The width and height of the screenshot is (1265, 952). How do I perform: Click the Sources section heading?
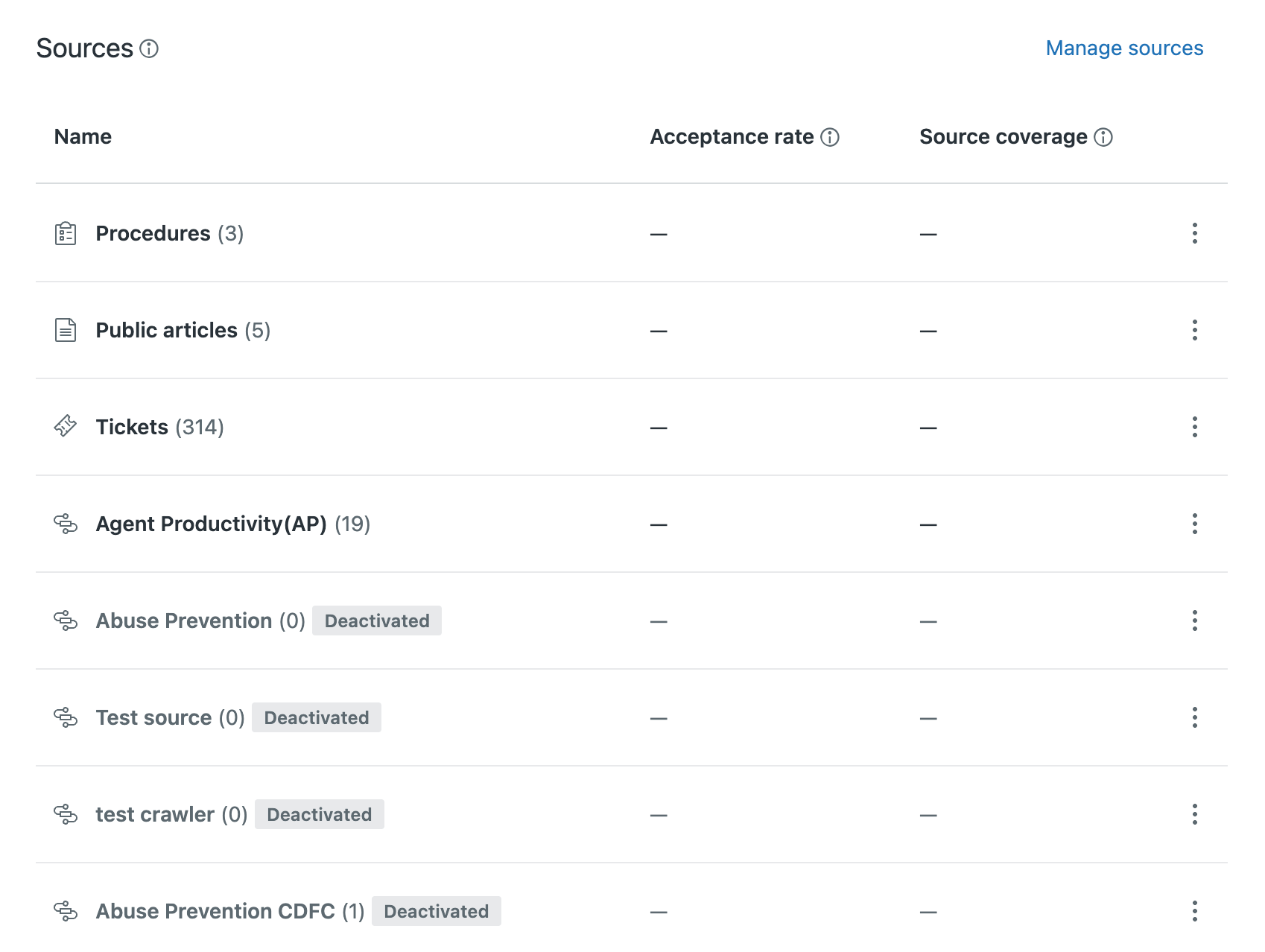(x=85, y=48)
